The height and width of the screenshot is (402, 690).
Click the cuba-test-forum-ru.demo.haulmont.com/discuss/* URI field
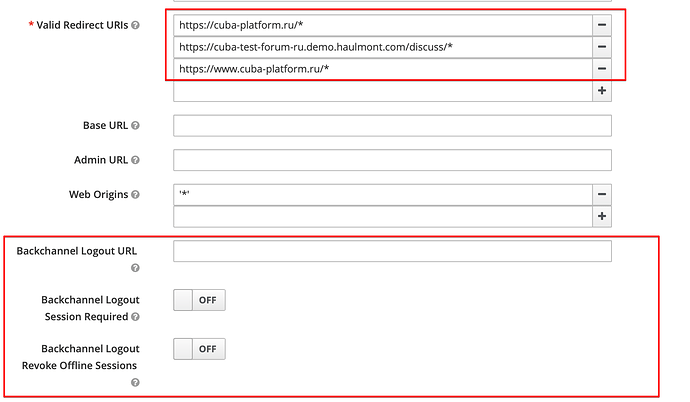click(x=383, y=47)
